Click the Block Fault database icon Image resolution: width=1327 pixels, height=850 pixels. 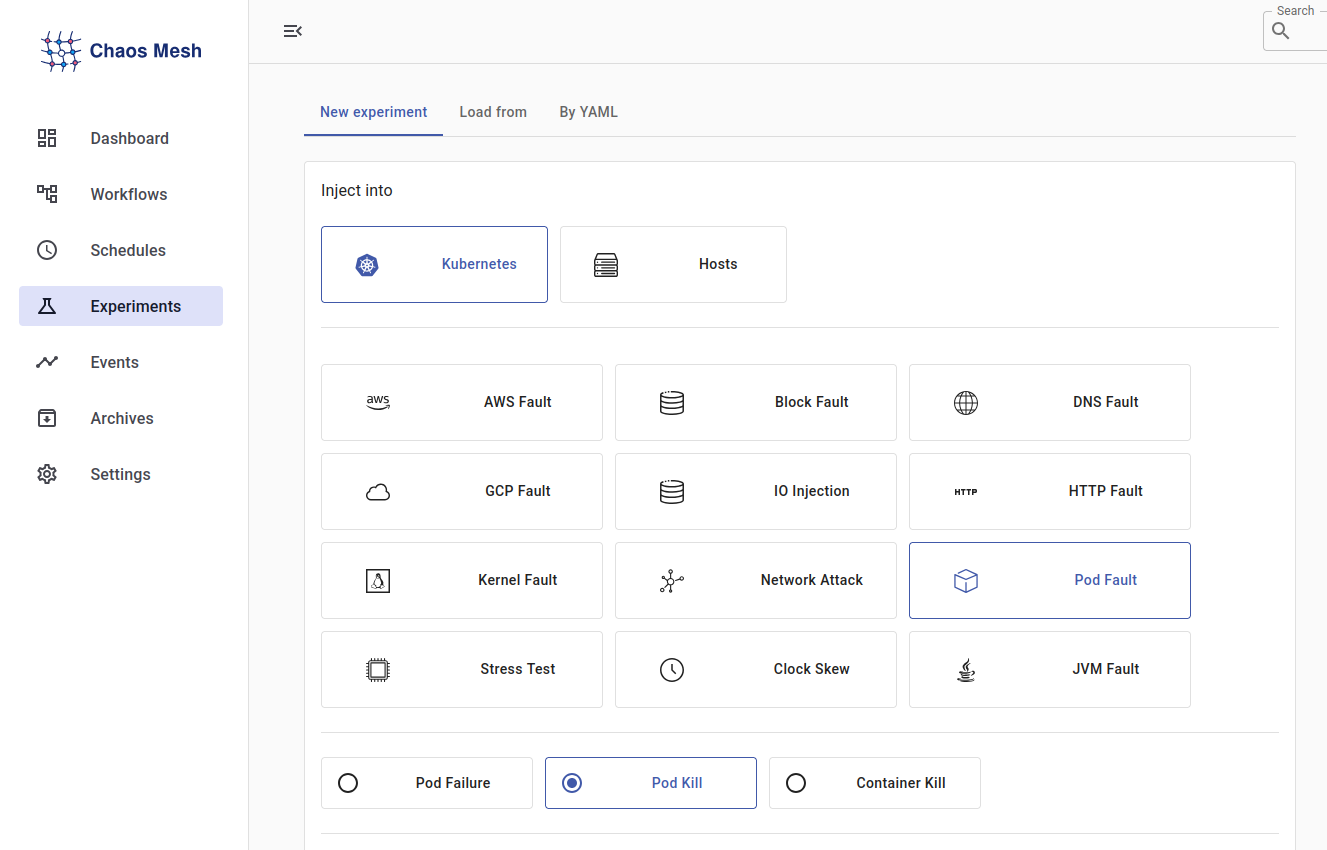[672, 402]
